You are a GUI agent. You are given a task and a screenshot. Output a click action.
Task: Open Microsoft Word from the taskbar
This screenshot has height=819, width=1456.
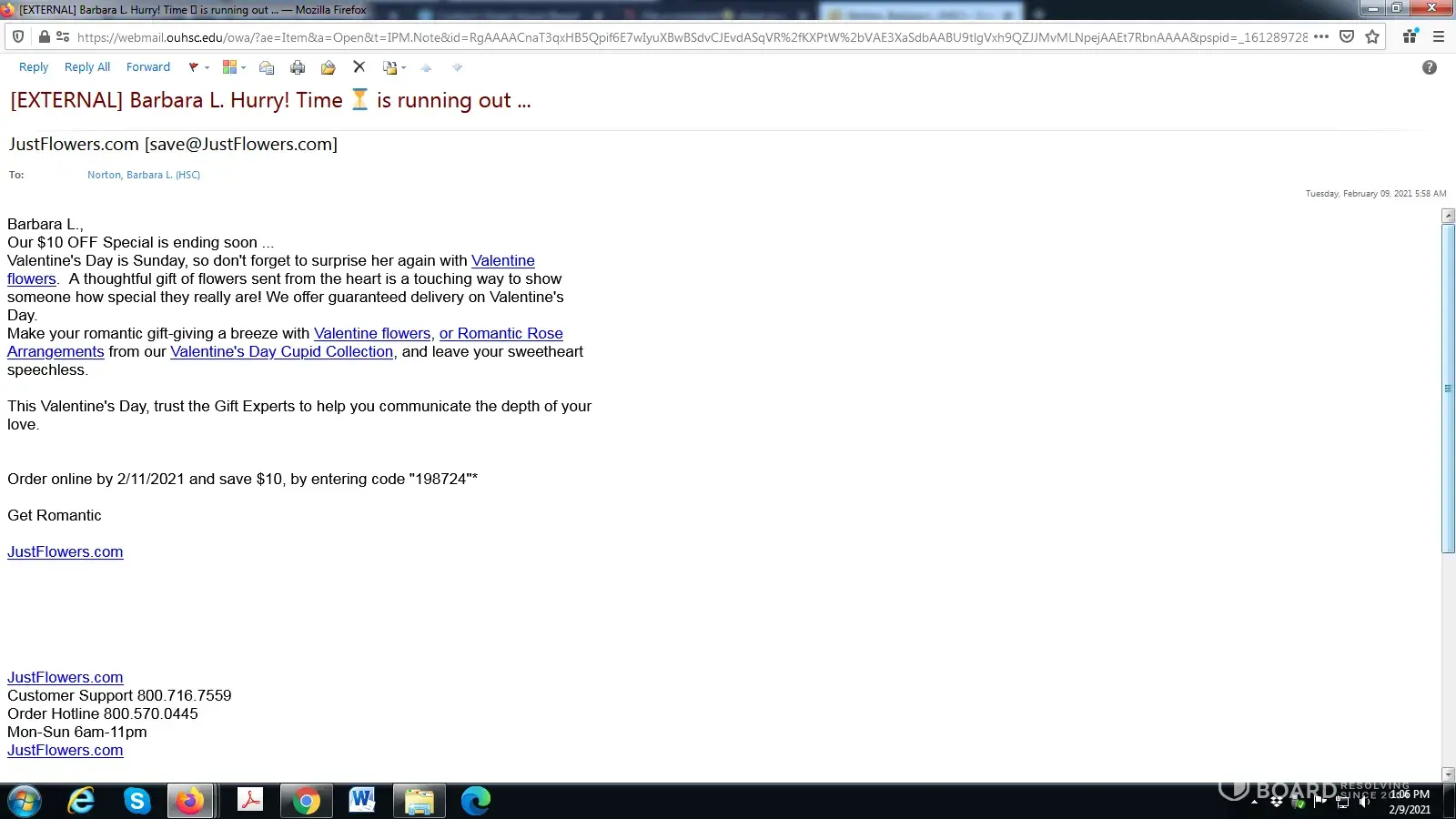(362, 801)
